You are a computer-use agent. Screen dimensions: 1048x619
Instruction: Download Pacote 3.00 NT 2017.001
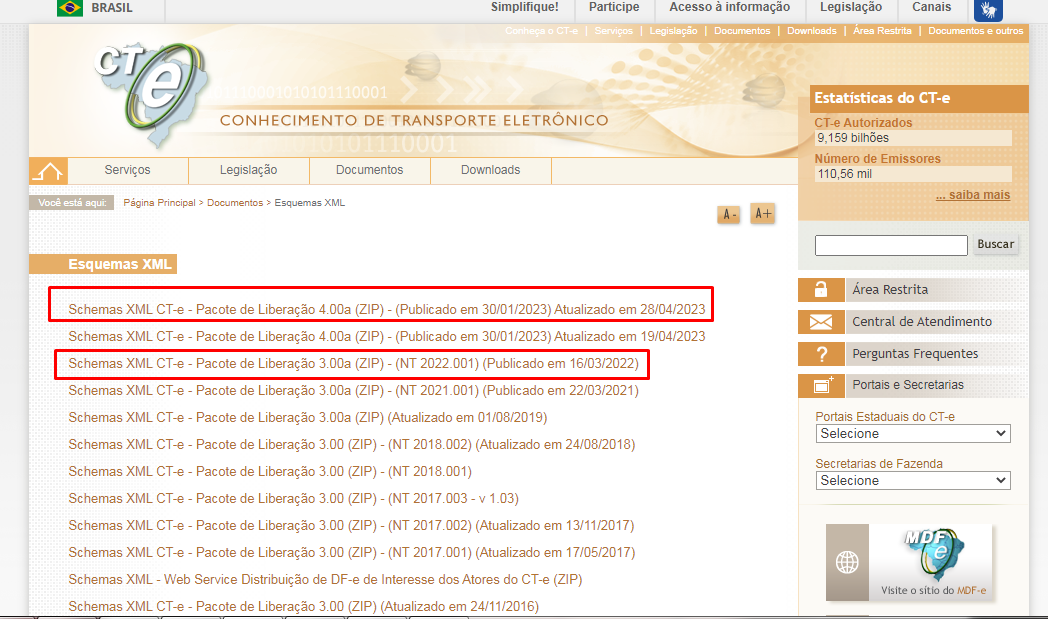click(x=352, y=553)
